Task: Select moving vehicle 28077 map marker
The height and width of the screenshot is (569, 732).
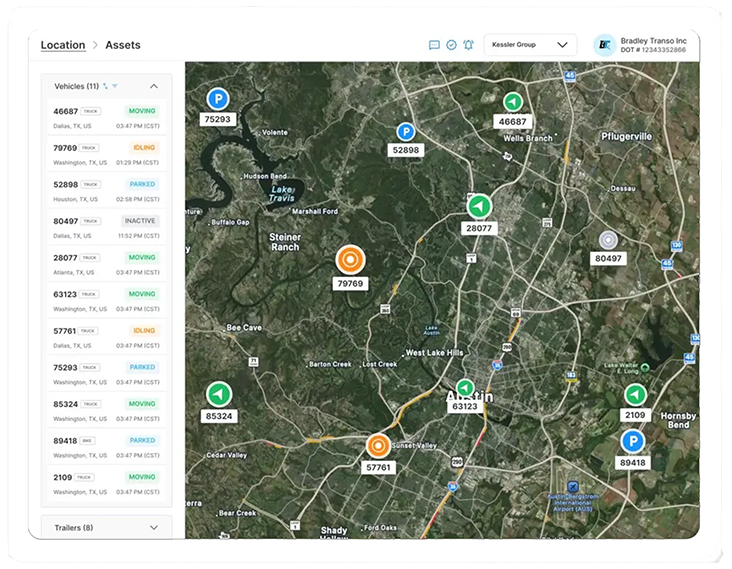Action: pos(480,206)
